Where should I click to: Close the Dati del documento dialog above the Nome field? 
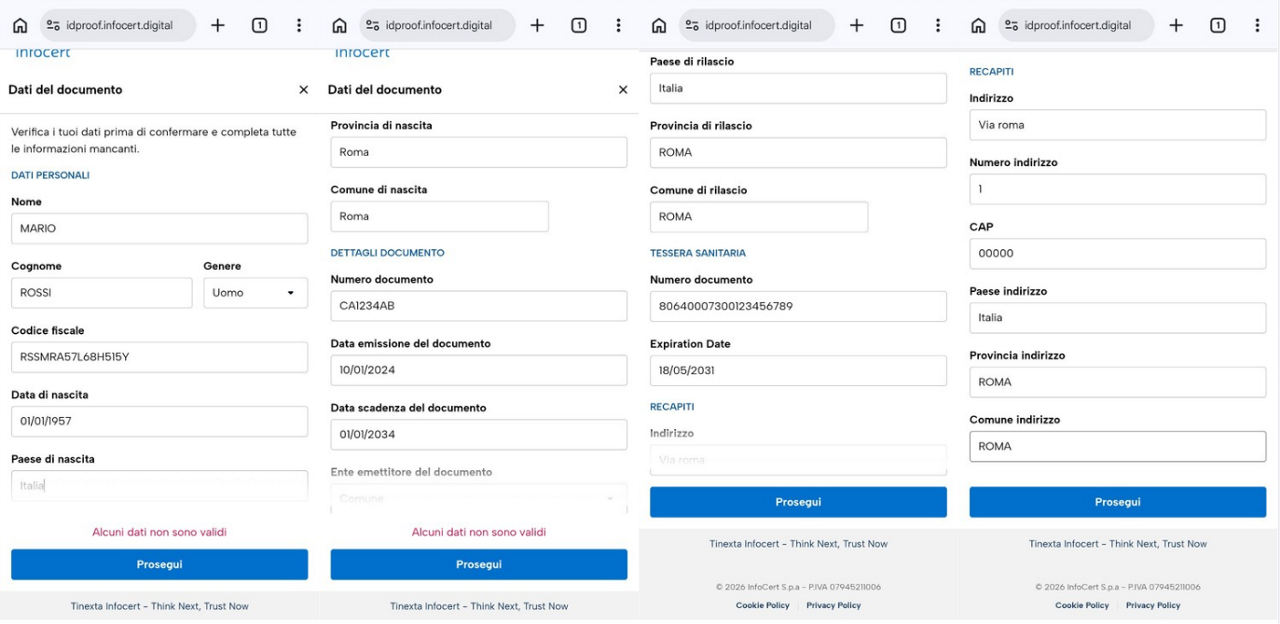[x=304, y=90]
